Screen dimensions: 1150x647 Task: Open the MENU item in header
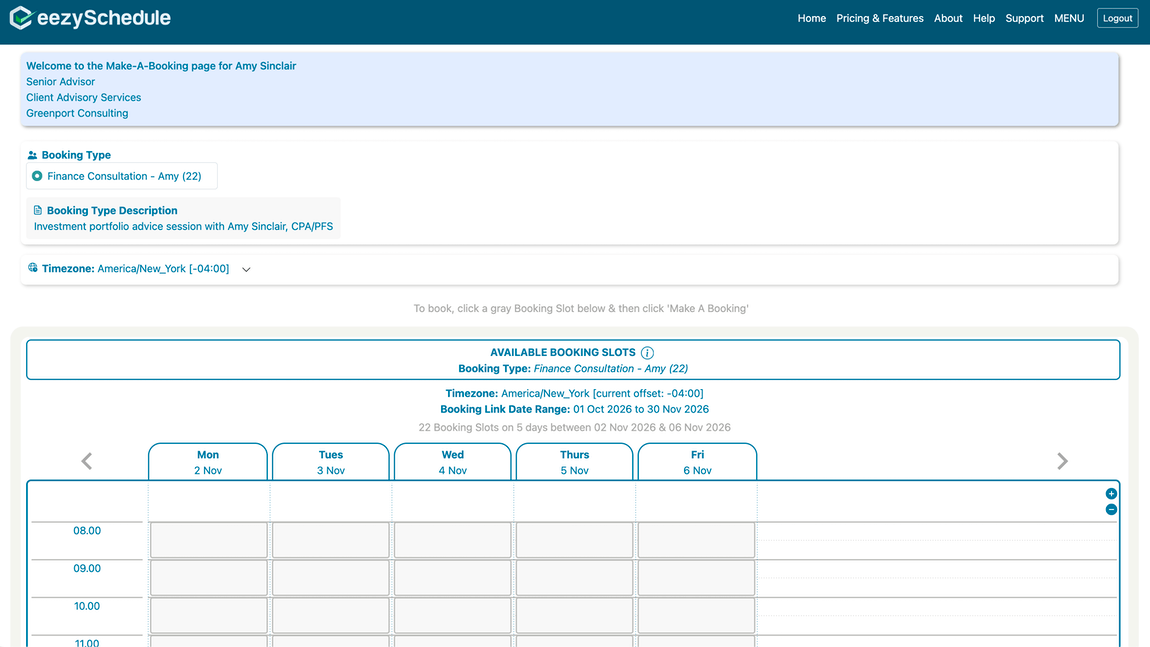(1069, 18)
